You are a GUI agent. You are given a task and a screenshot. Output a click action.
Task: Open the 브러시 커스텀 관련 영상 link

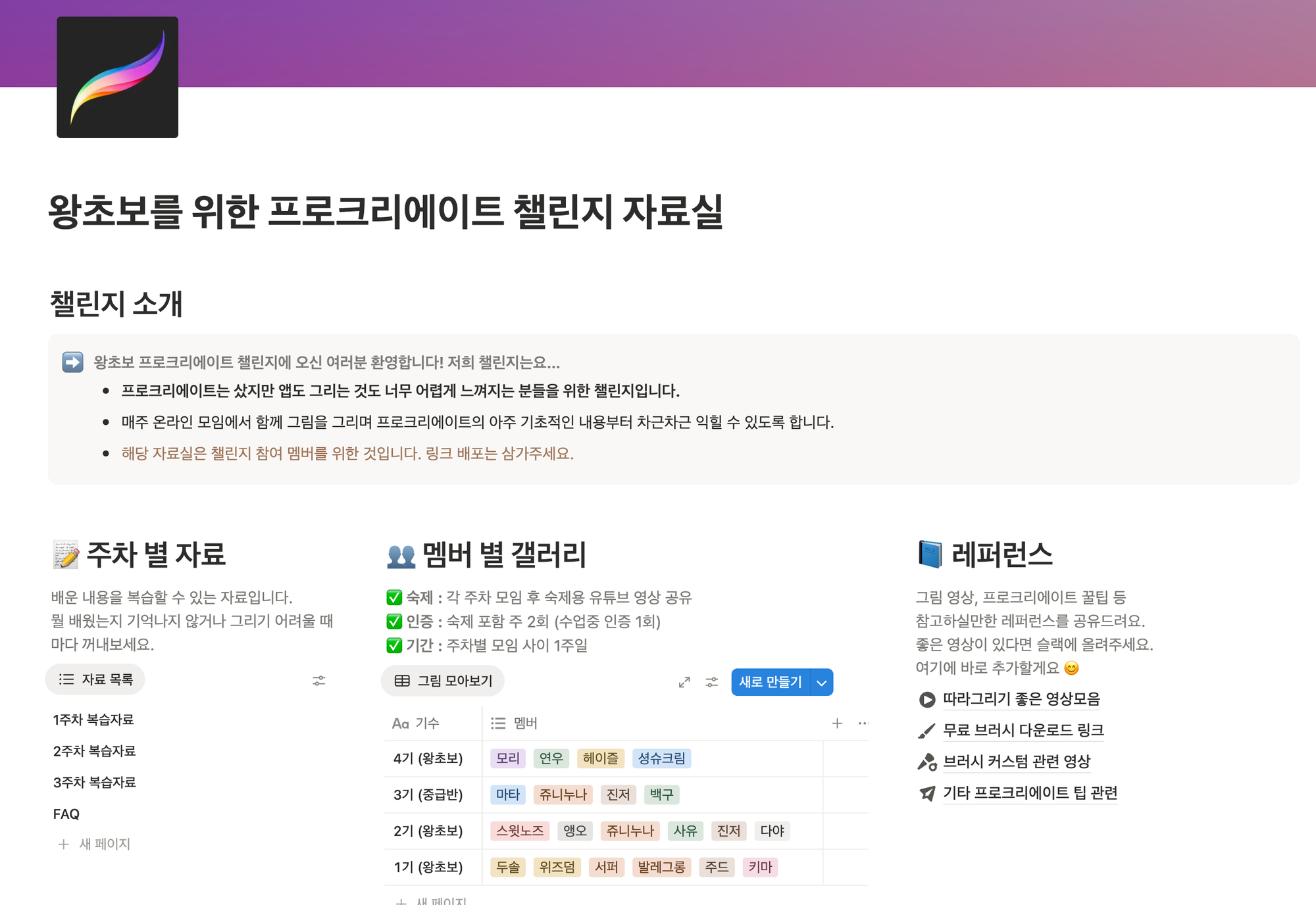1017,762
